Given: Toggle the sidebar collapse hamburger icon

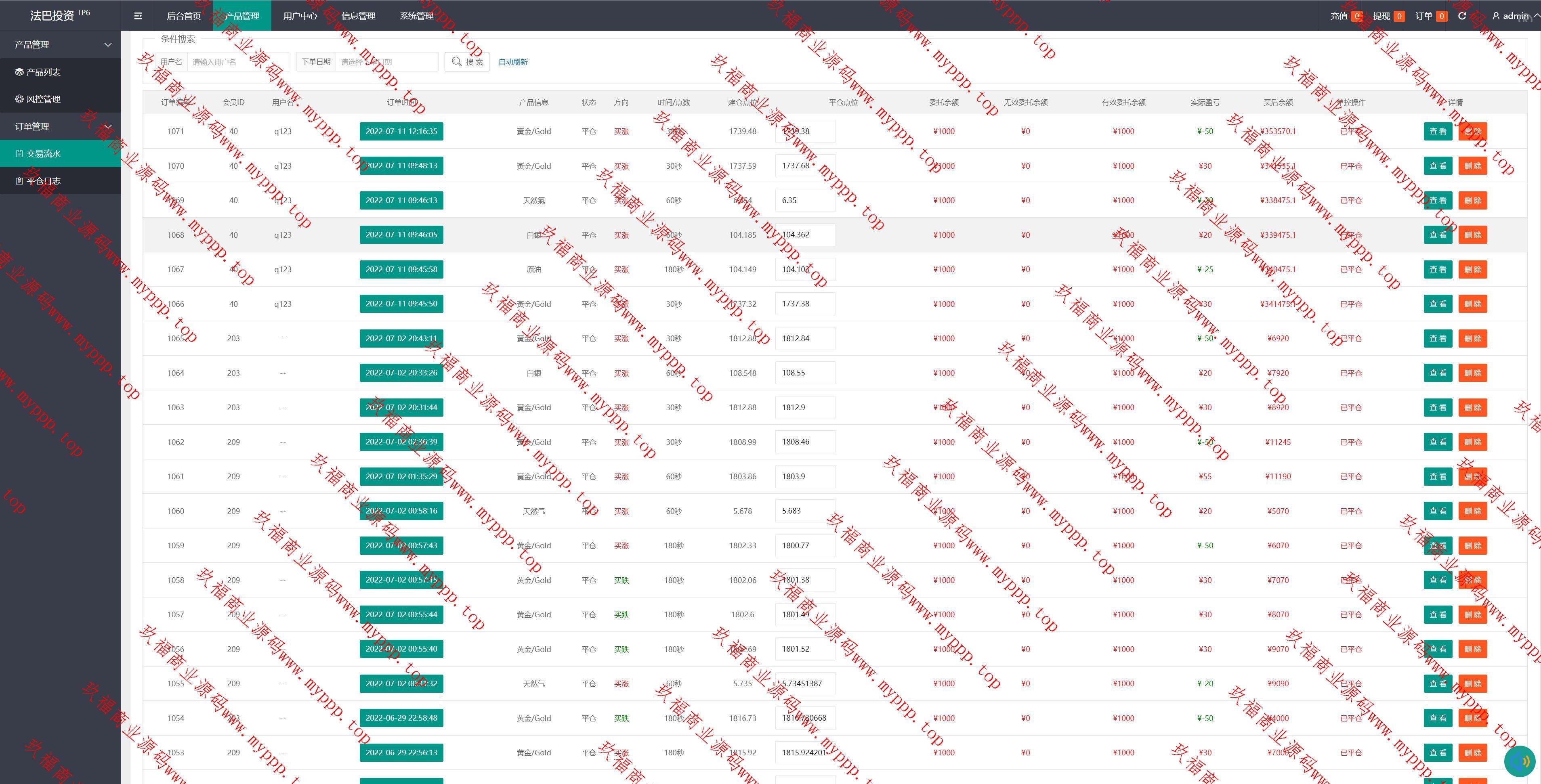Looking at the screenshot, I should click(x=138, y=16).
